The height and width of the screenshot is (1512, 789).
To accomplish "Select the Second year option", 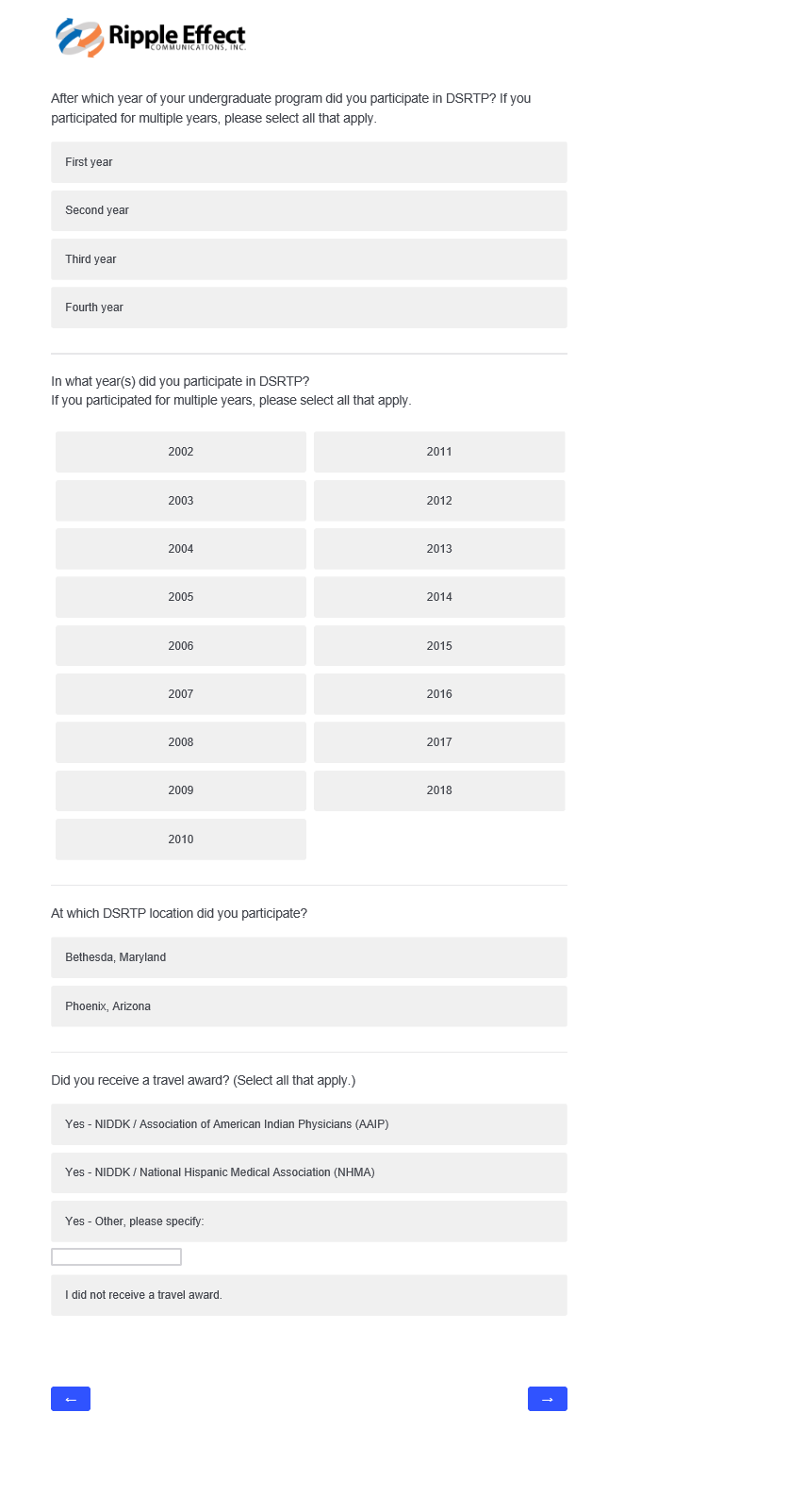I will pyautogui.click(x=309, y=210).
